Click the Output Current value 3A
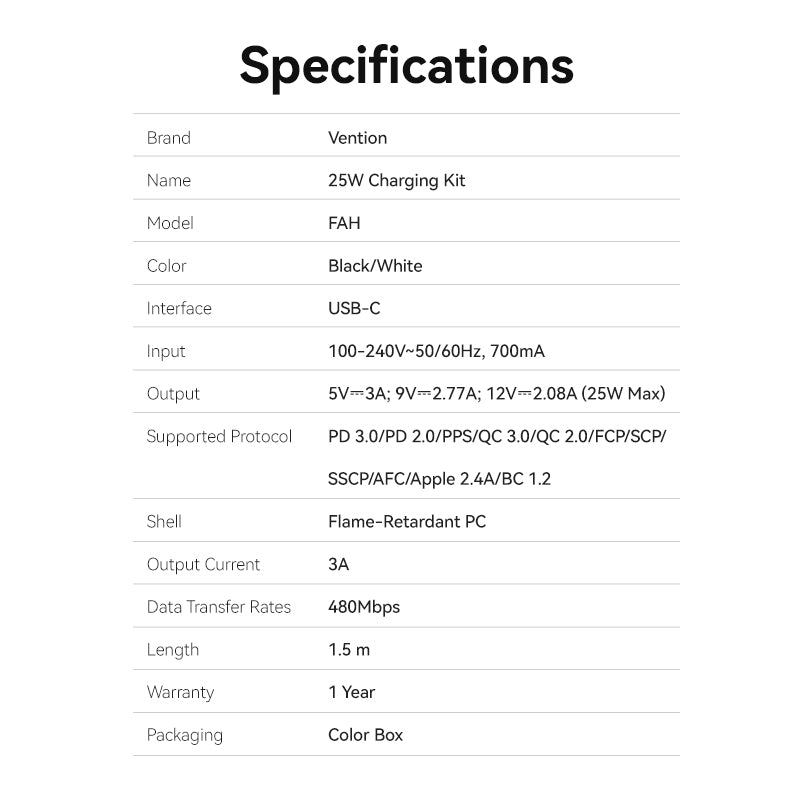This screenshot has height=800, width=800. tap(338, 565)
